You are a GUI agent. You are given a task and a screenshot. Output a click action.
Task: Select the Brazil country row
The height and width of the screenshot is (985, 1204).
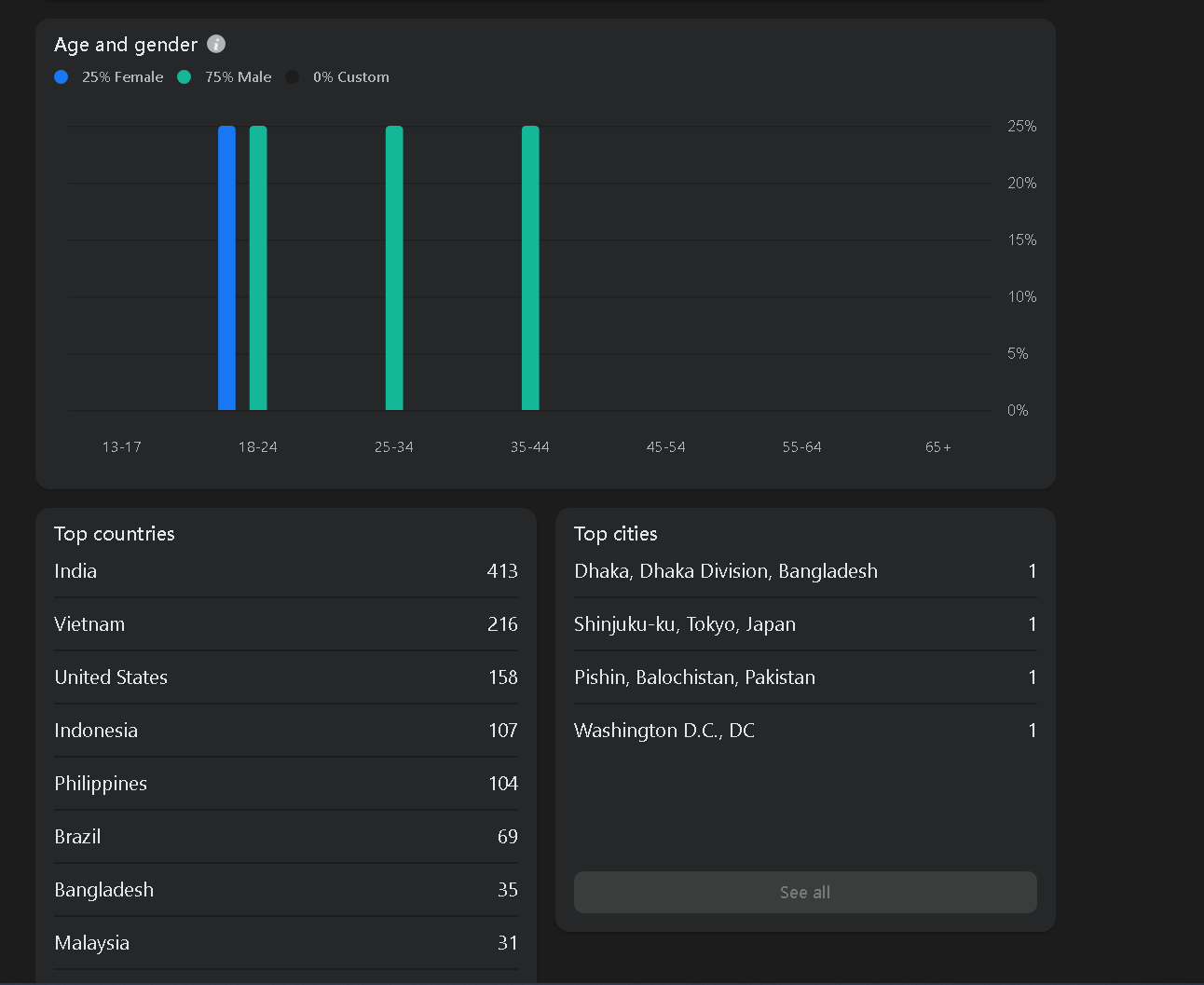click(x=286, y=837)
